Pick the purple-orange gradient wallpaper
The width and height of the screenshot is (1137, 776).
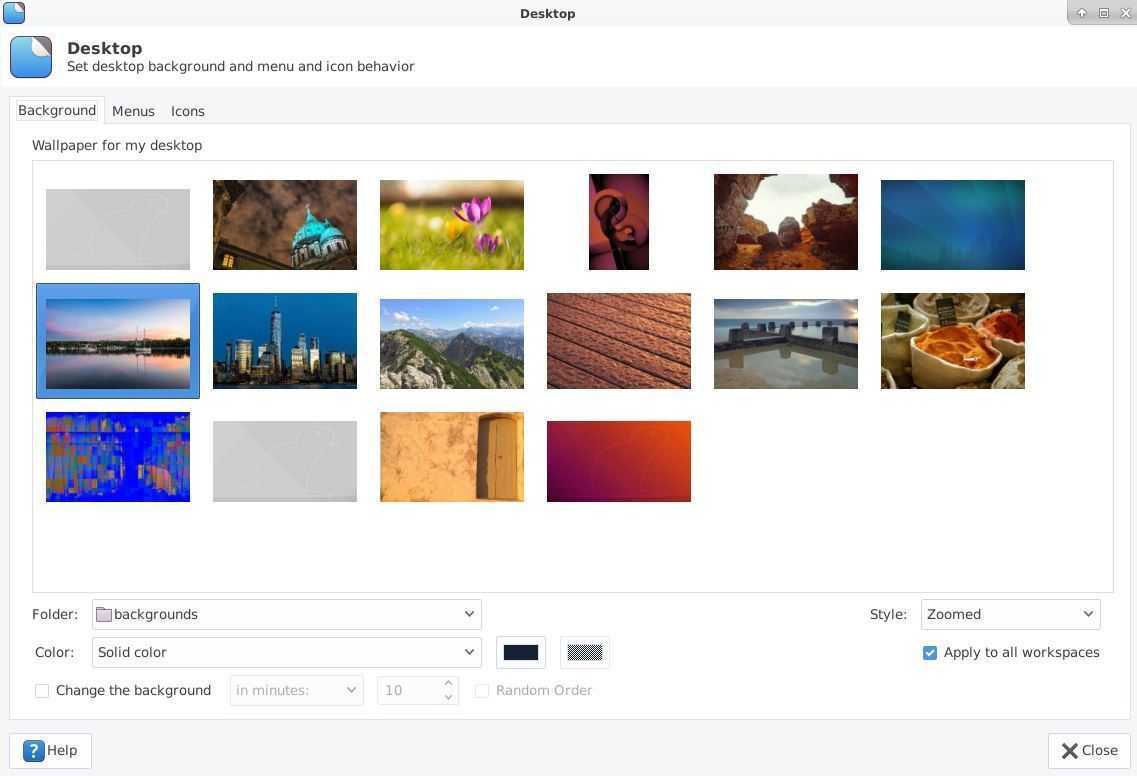pyautogui.click(x=618, y=461)
